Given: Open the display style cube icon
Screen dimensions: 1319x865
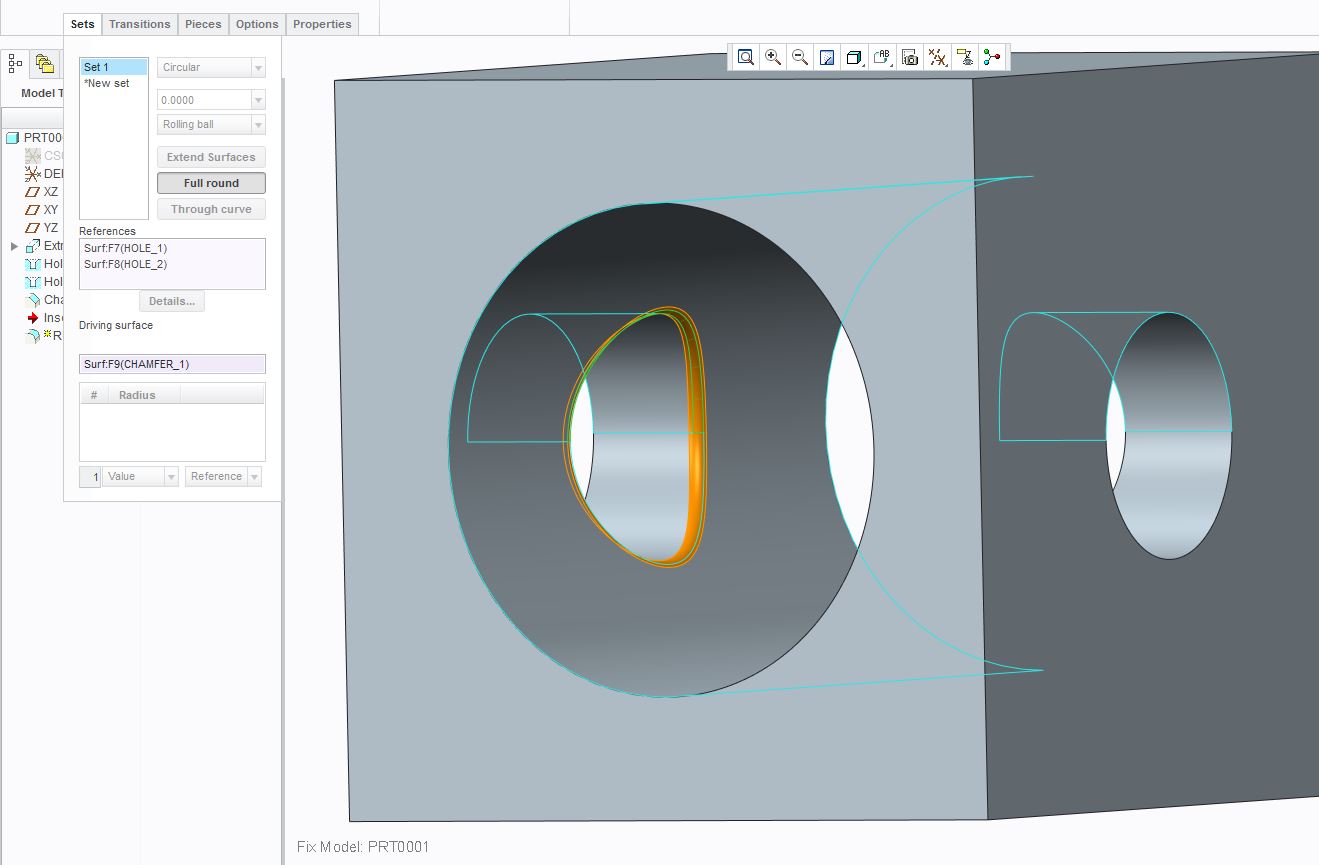Looking at the screenshot, I should [x=855, y=57].
